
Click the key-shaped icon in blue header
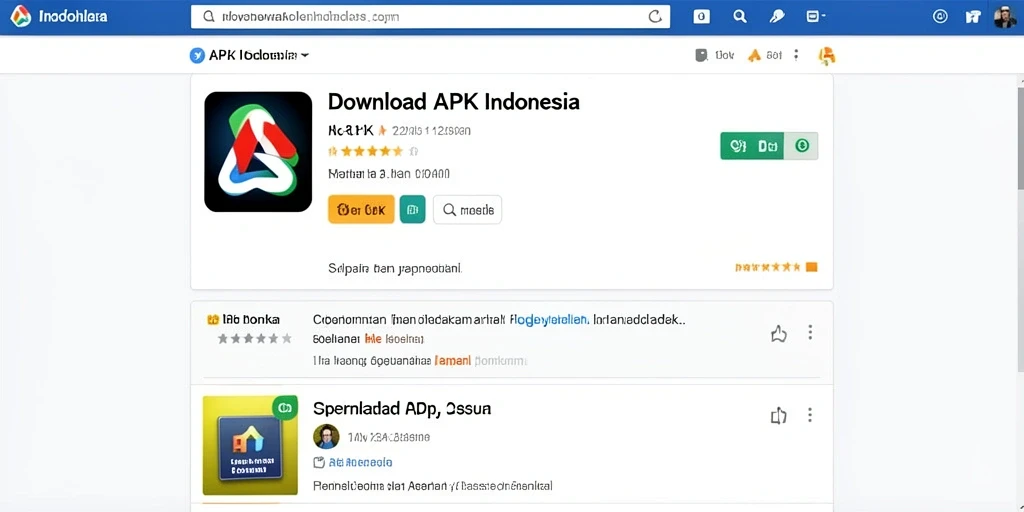click(776, 16)
